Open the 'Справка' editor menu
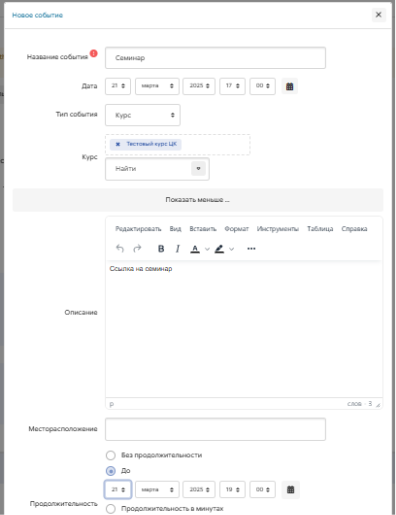396x515 pixels. 354,229
